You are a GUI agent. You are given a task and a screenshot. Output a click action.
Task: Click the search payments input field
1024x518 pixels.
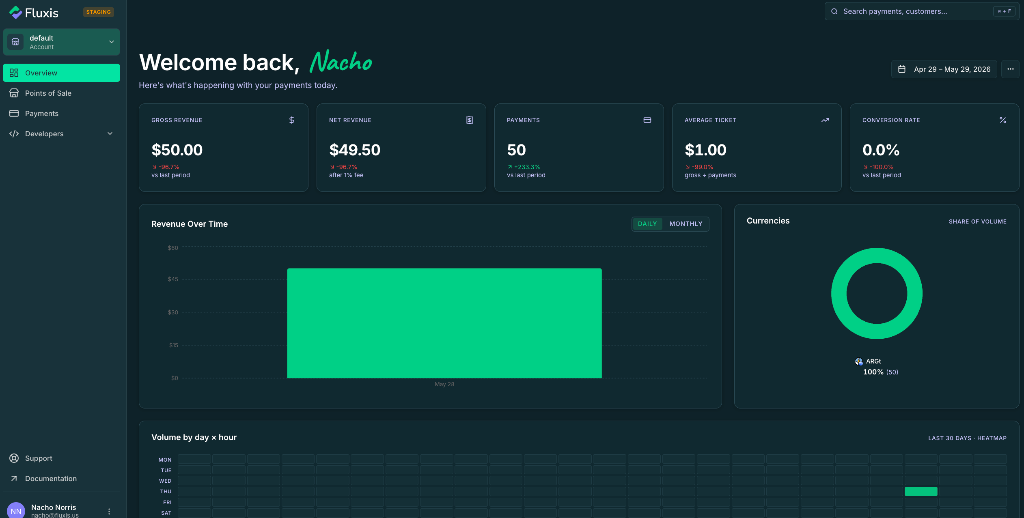pos(922,12)
